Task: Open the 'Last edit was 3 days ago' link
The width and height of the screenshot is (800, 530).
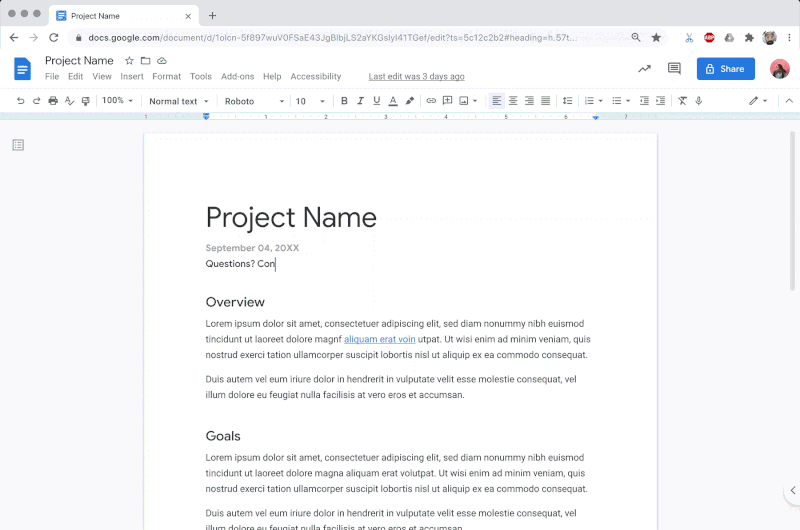Action: pos(416,77)
